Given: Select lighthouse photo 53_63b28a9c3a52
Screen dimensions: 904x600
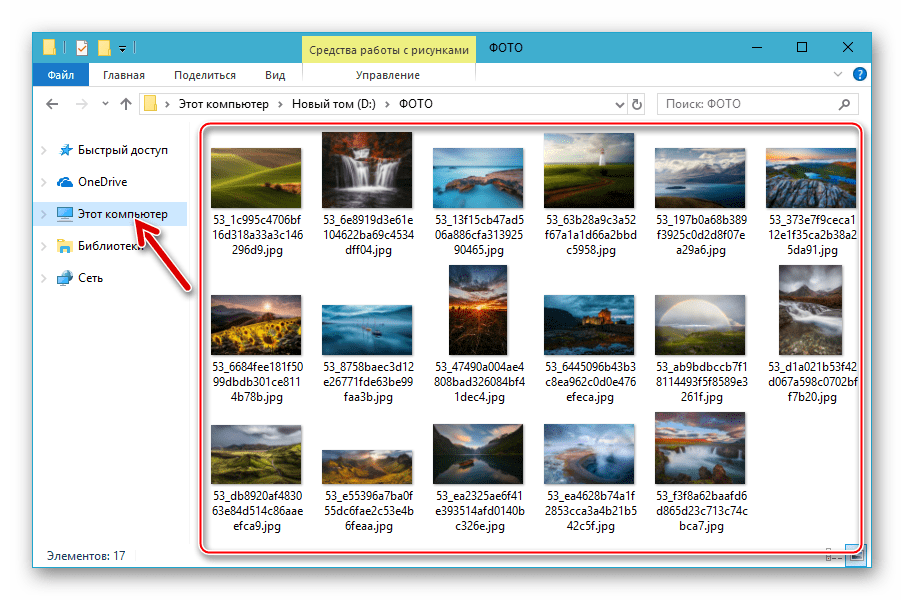Looking at the screenshot, I should [589, 170].
